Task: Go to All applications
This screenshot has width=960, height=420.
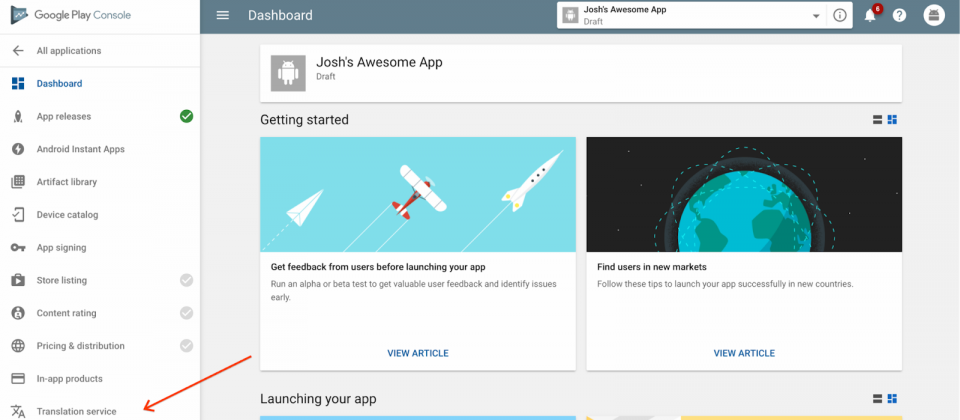Action: 69,51
